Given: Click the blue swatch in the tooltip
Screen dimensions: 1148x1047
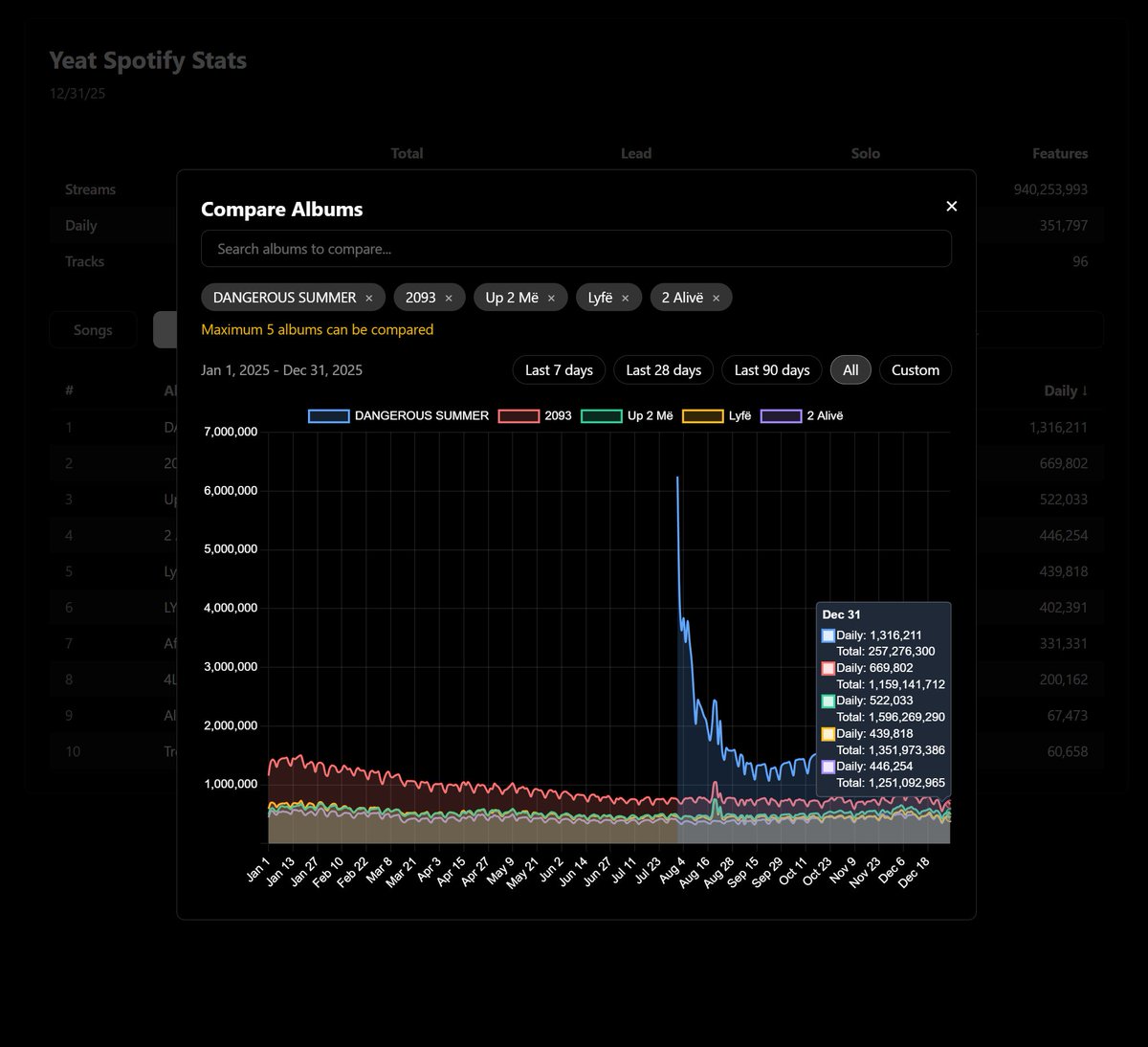Looking at the screenshot, I should pos(828,635).
